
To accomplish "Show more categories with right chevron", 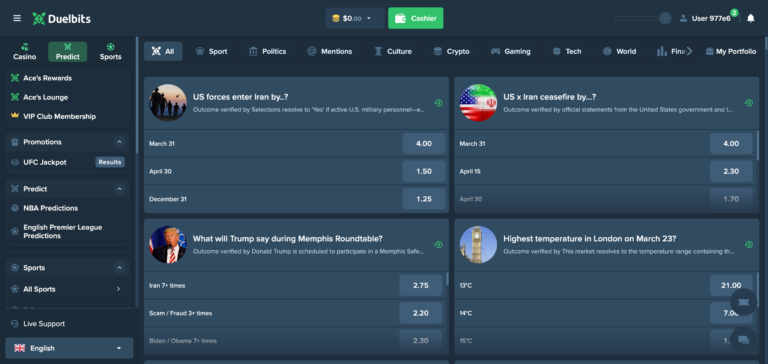I will 689,51.
